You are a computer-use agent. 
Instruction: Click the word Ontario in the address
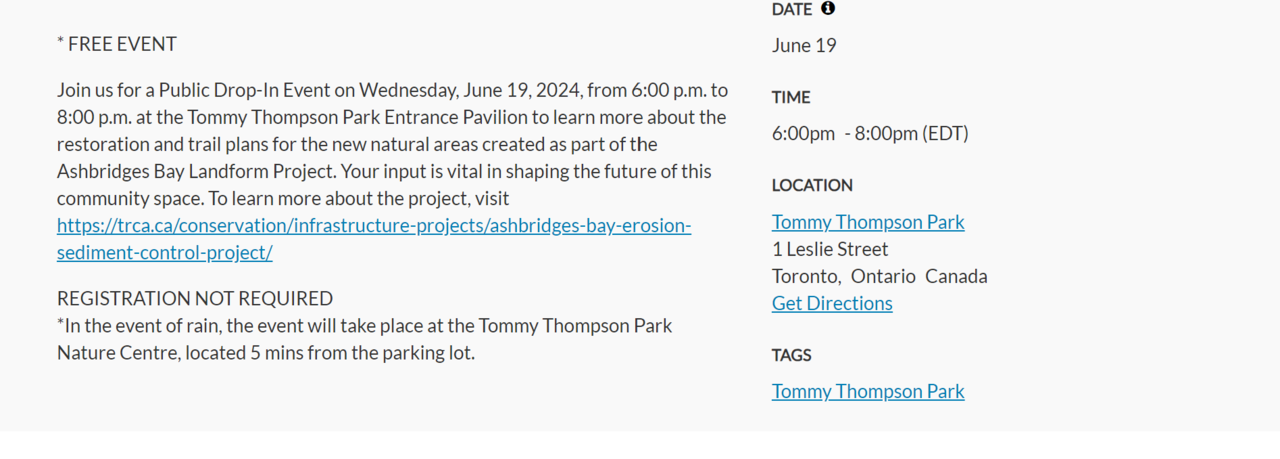882,276
